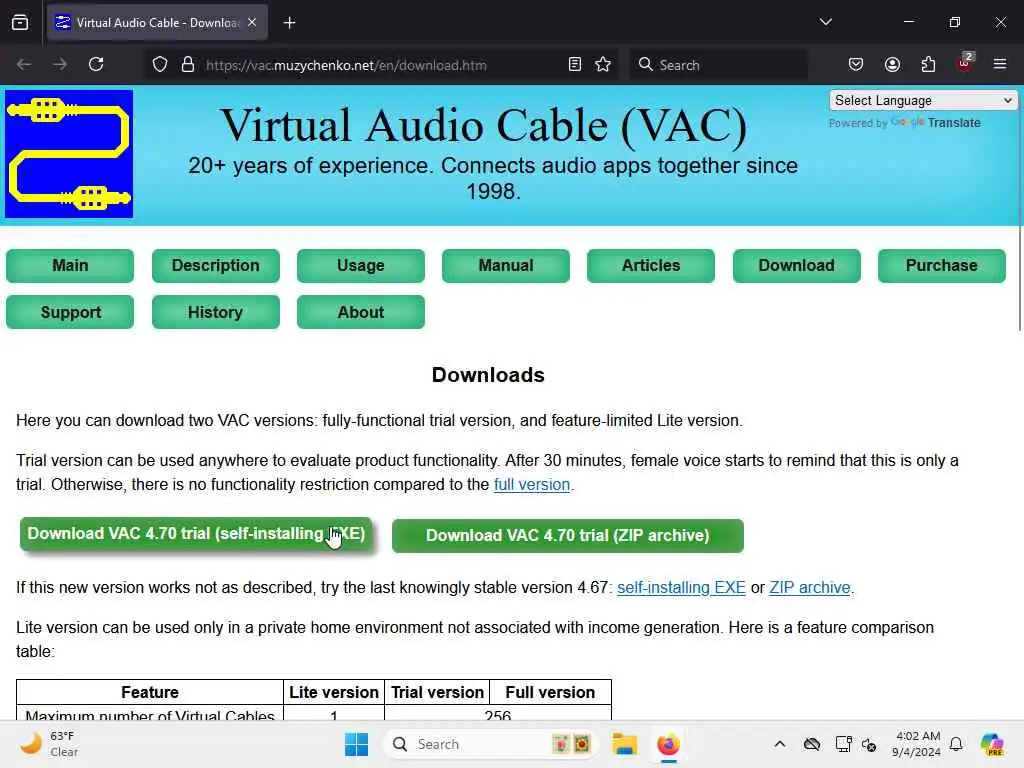This screenshot has height=768, width=1024.
Task: Click the address bar URL field
Action: [x=379, y=65]
